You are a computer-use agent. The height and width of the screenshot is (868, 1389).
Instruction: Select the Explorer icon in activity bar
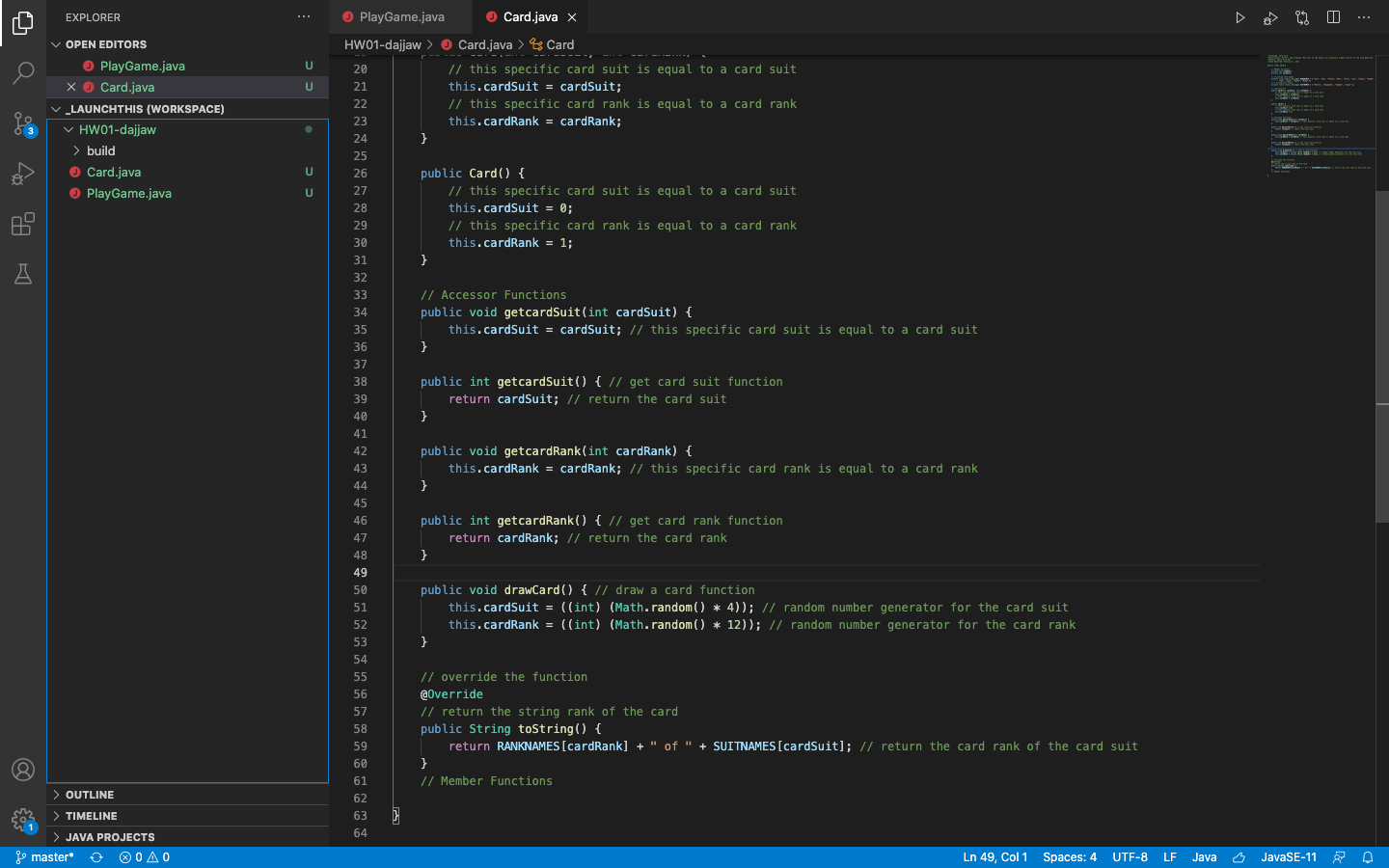tap(23, 23)
